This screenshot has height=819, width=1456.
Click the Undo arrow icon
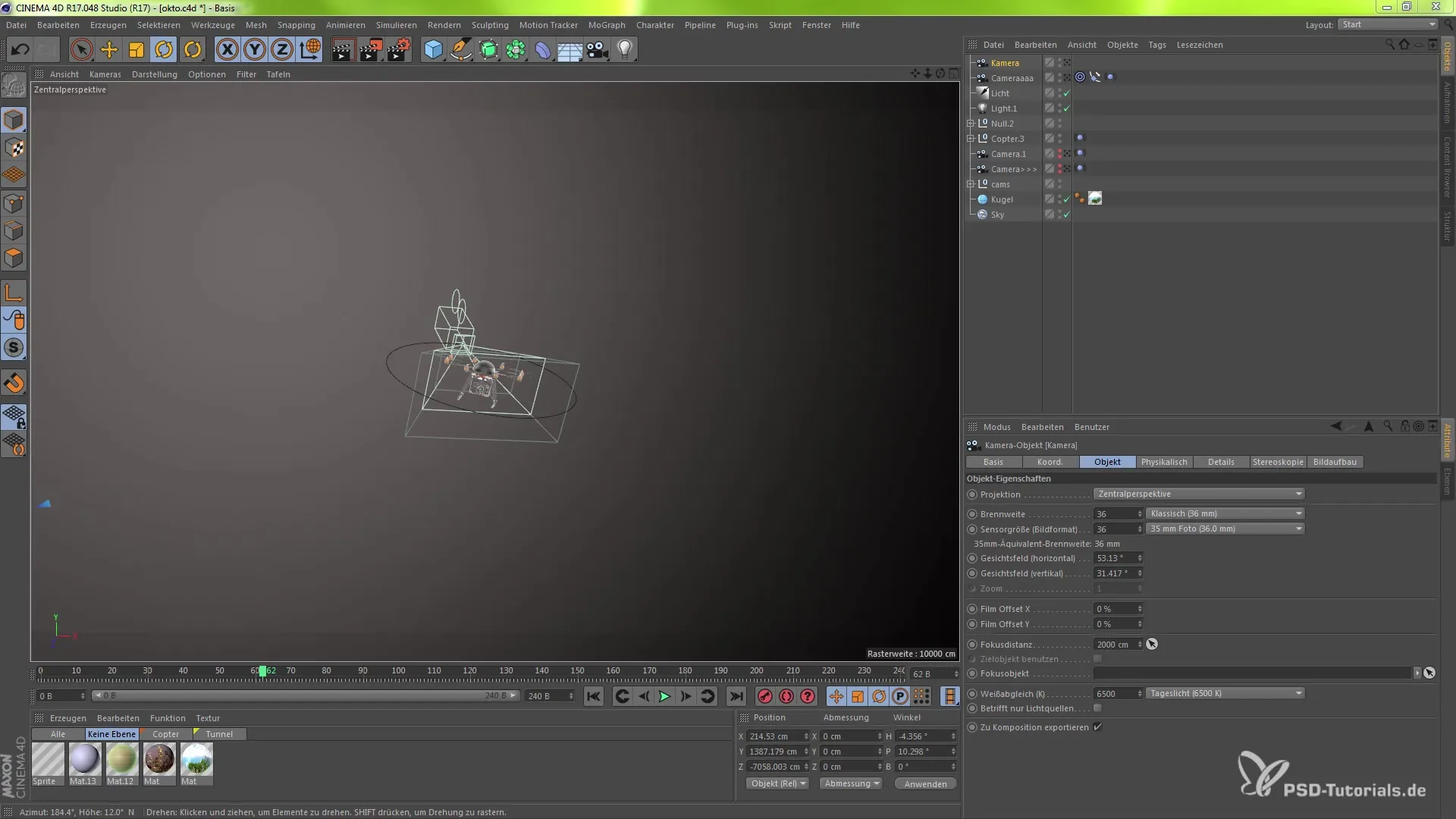[20, 50]
